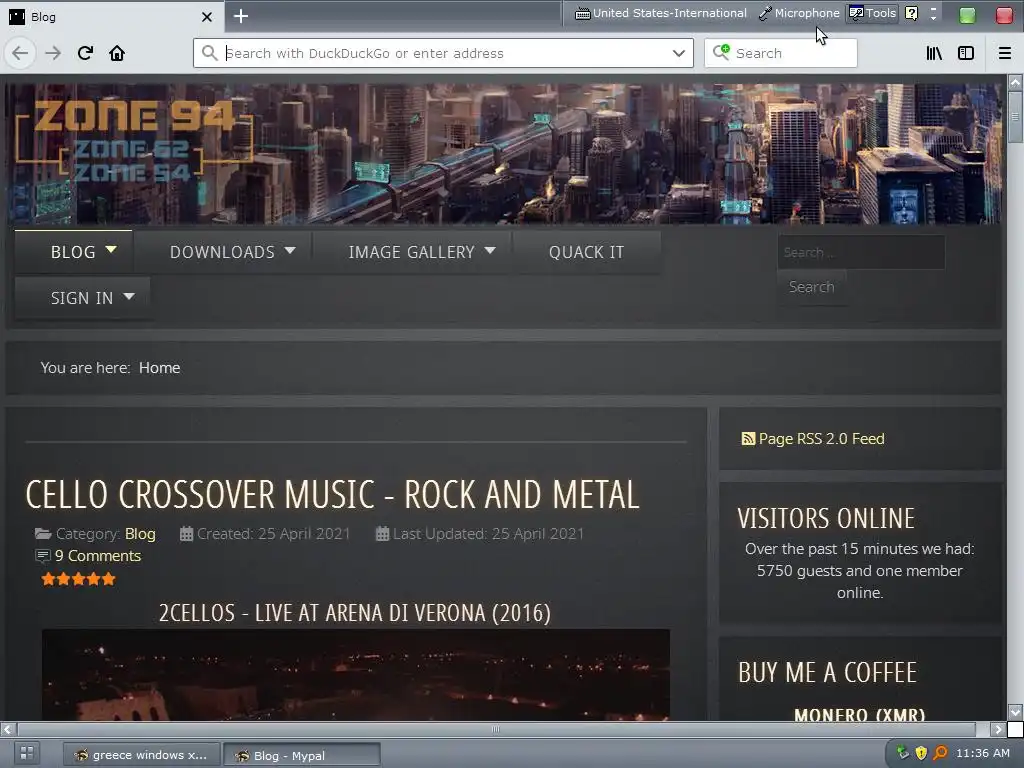Screen dimensions: 1024x768
Task: Expand the address bar history dropdown
Action: pyautogui.click(x=679, y=53)
